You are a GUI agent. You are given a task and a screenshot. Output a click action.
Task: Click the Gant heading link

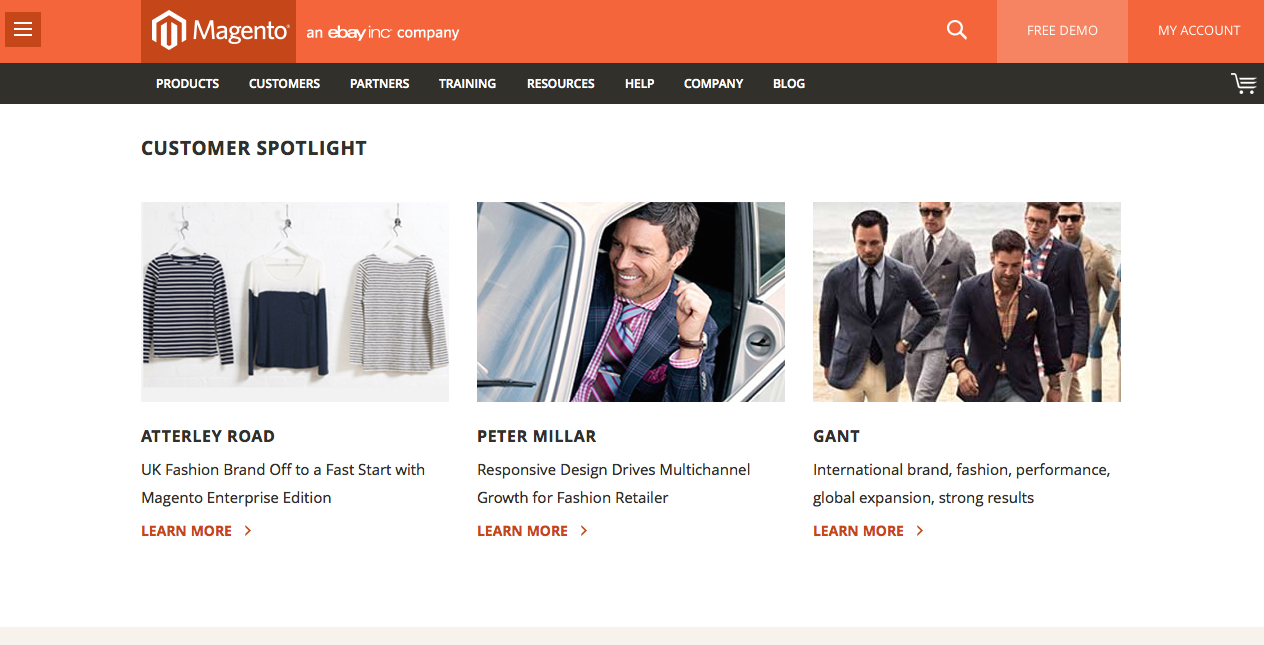(836, 436)
